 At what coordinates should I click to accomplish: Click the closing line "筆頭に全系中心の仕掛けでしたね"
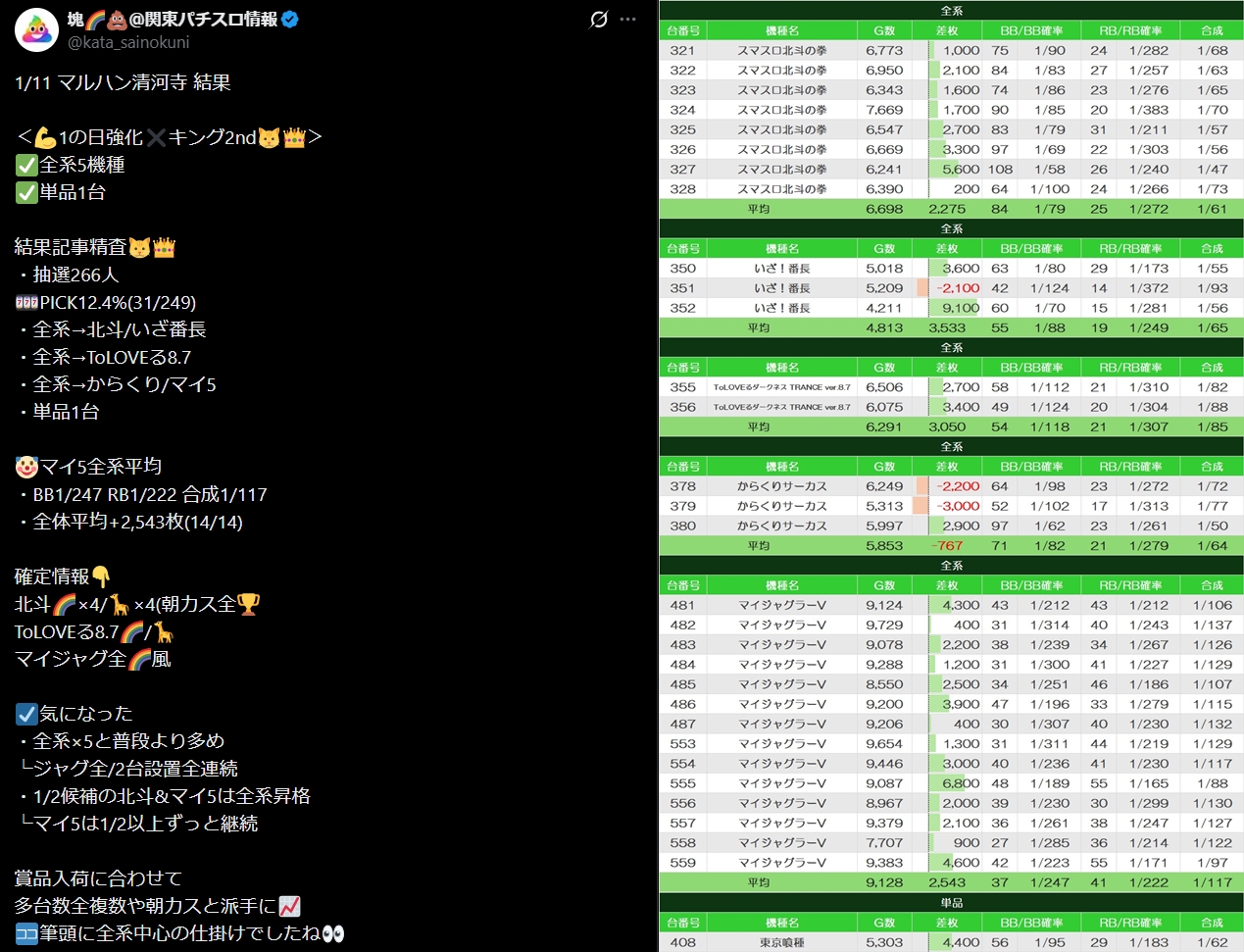[x=179, y=933]
